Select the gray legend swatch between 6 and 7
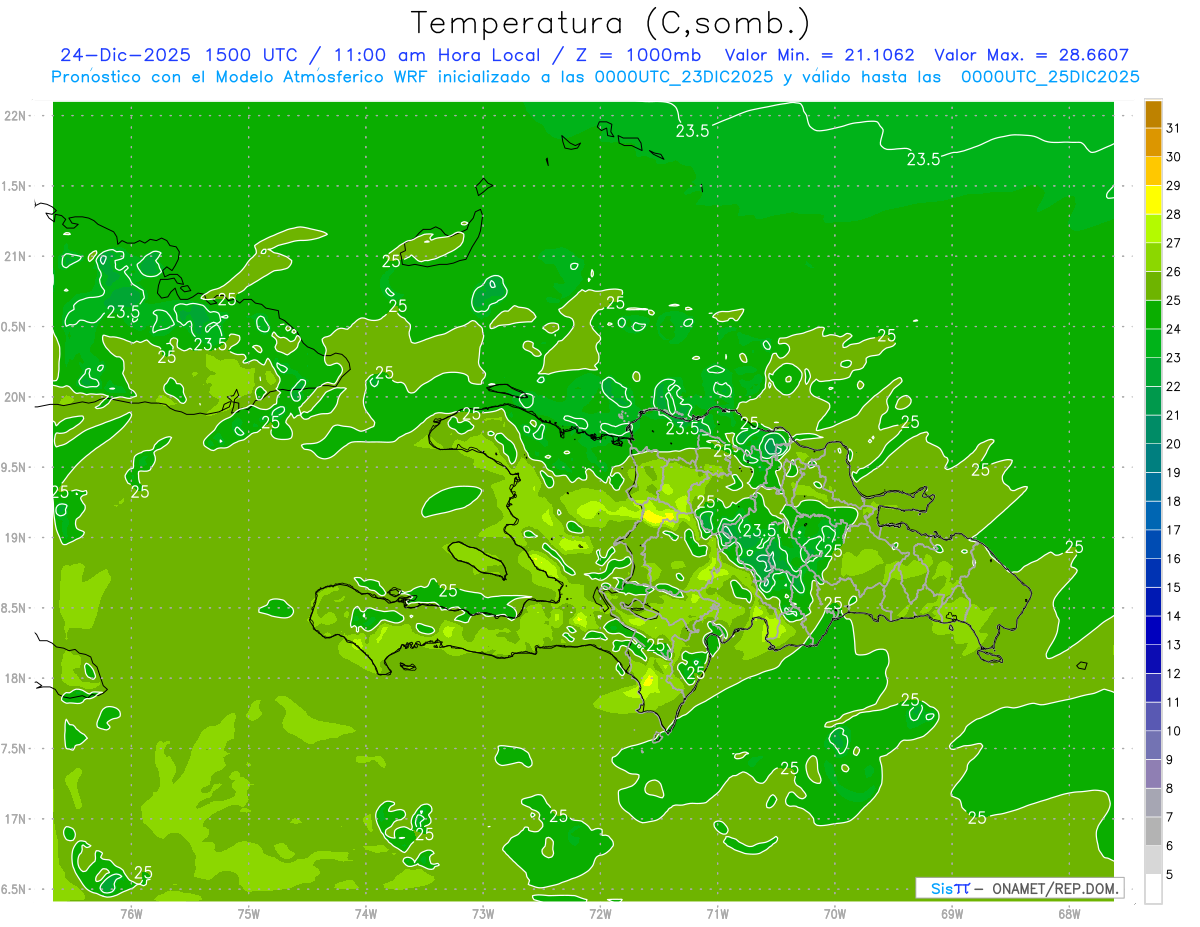This screenshot has width=1200, height=927. (1153, 832)
